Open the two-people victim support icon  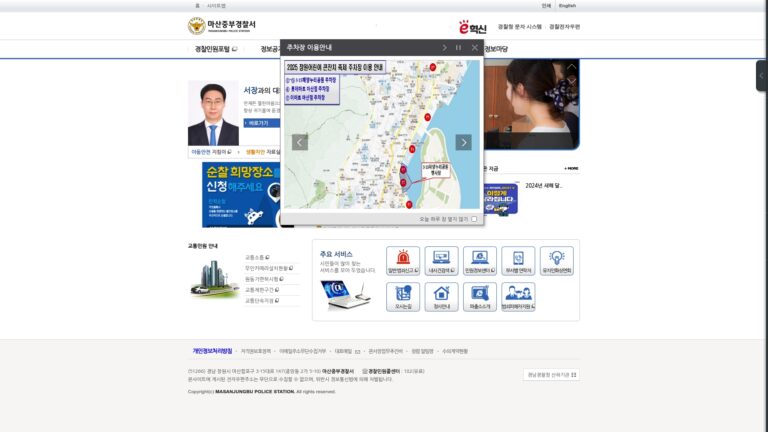point(518,297)
